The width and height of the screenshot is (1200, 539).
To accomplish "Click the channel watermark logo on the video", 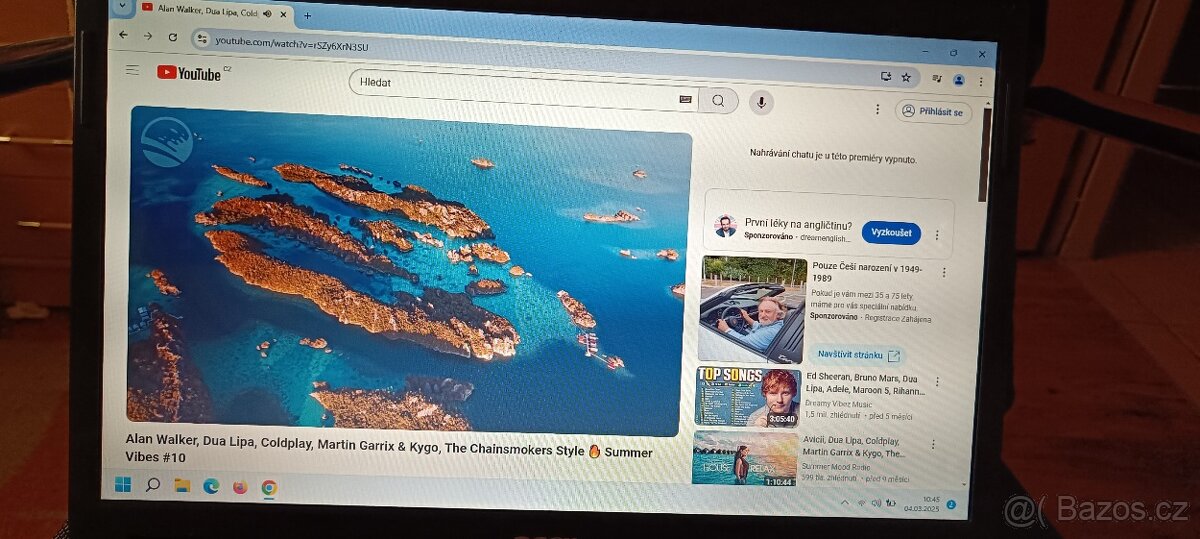I will [x=166, y=142].
